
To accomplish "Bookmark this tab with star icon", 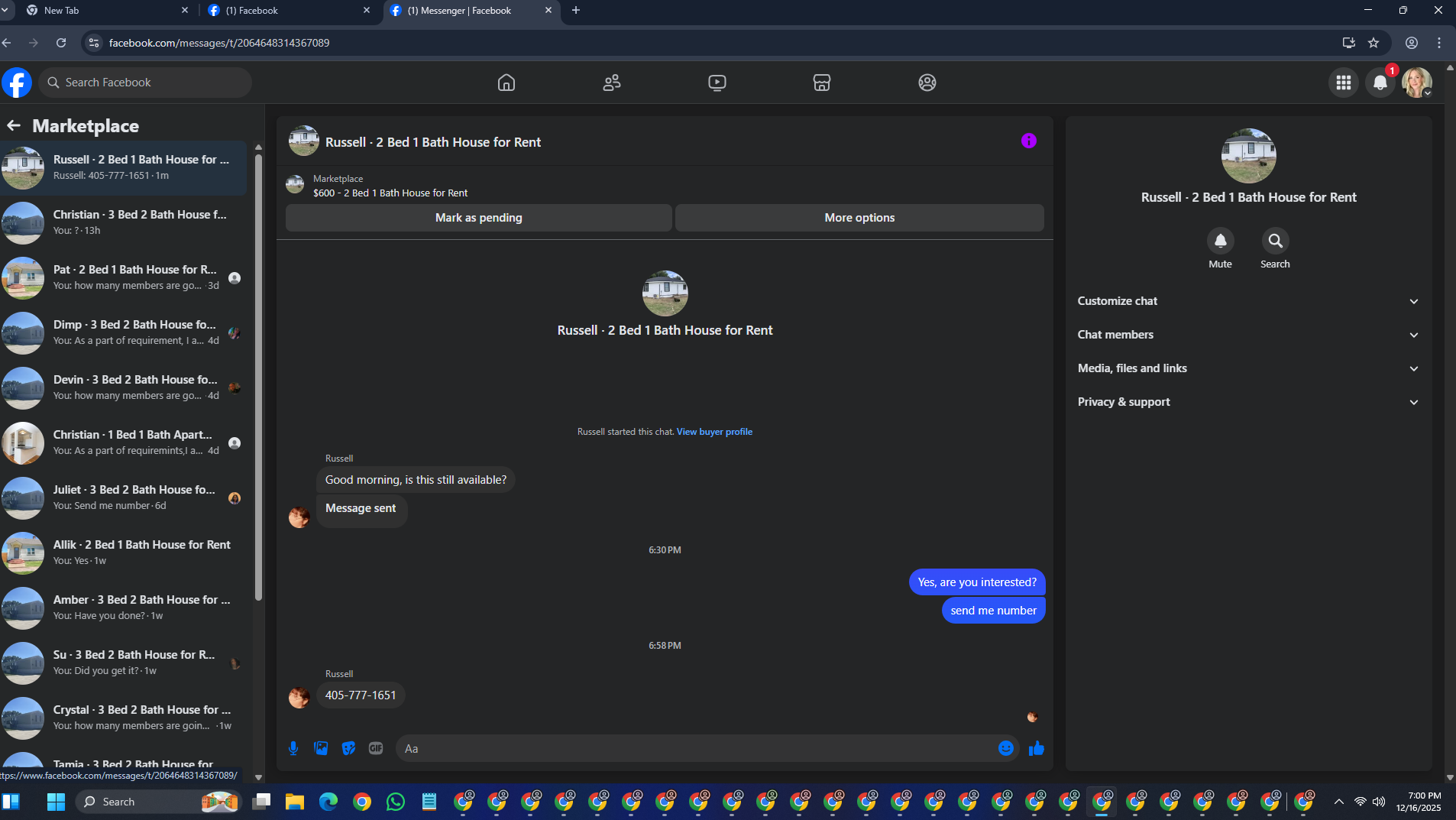I will tap(1373, 43).
